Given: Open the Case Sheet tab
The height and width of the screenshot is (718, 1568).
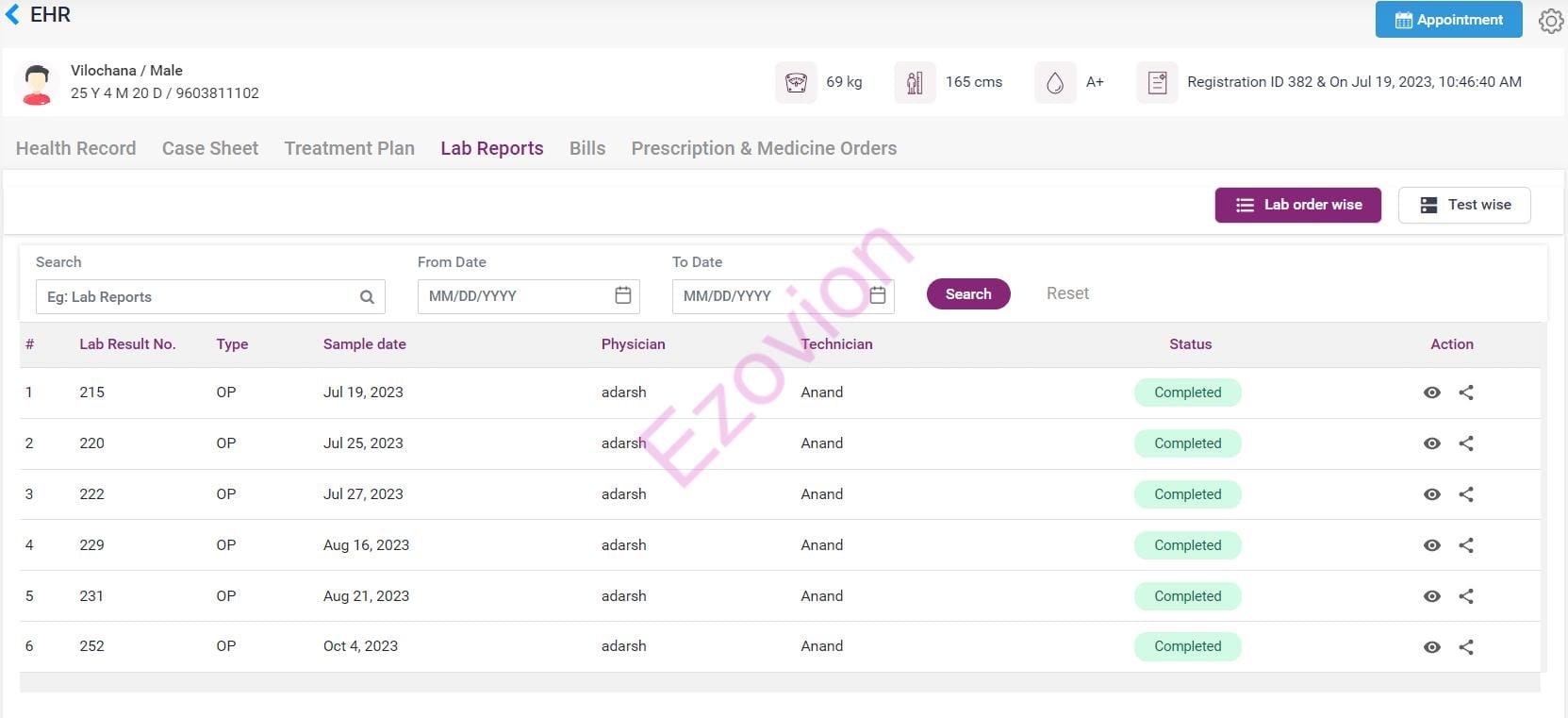Looking at the screenshot, I should (210, 148).
